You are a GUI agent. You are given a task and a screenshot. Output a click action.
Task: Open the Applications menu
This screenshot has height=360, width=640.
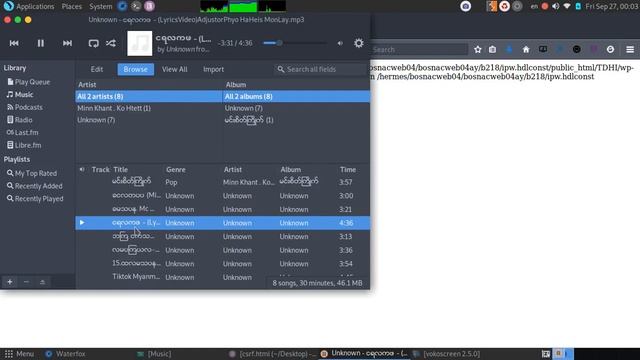coord(29,6)
